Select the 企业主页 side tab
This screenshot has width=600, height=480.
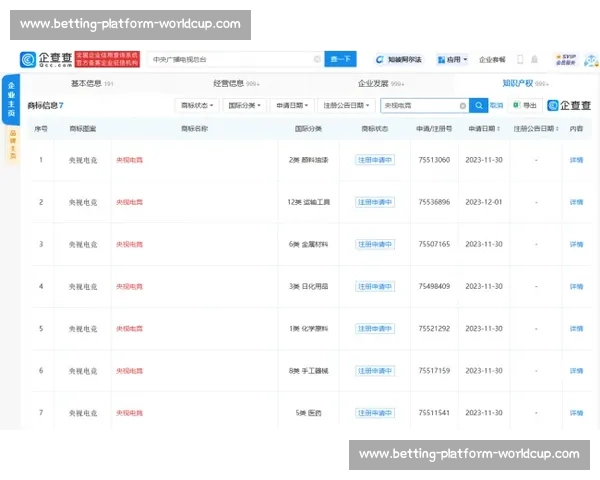[x=11, y=100]
